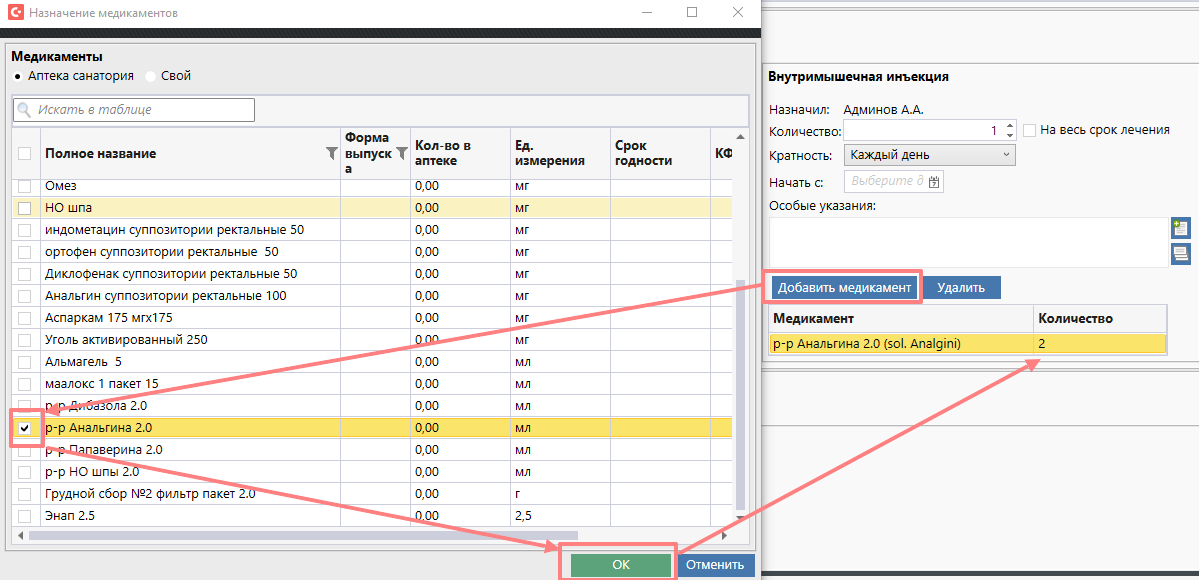Maximize the Назначение медикаментов window
Image resolution: width=1199 pixels, height=580 pixels.
click(692, 13)
